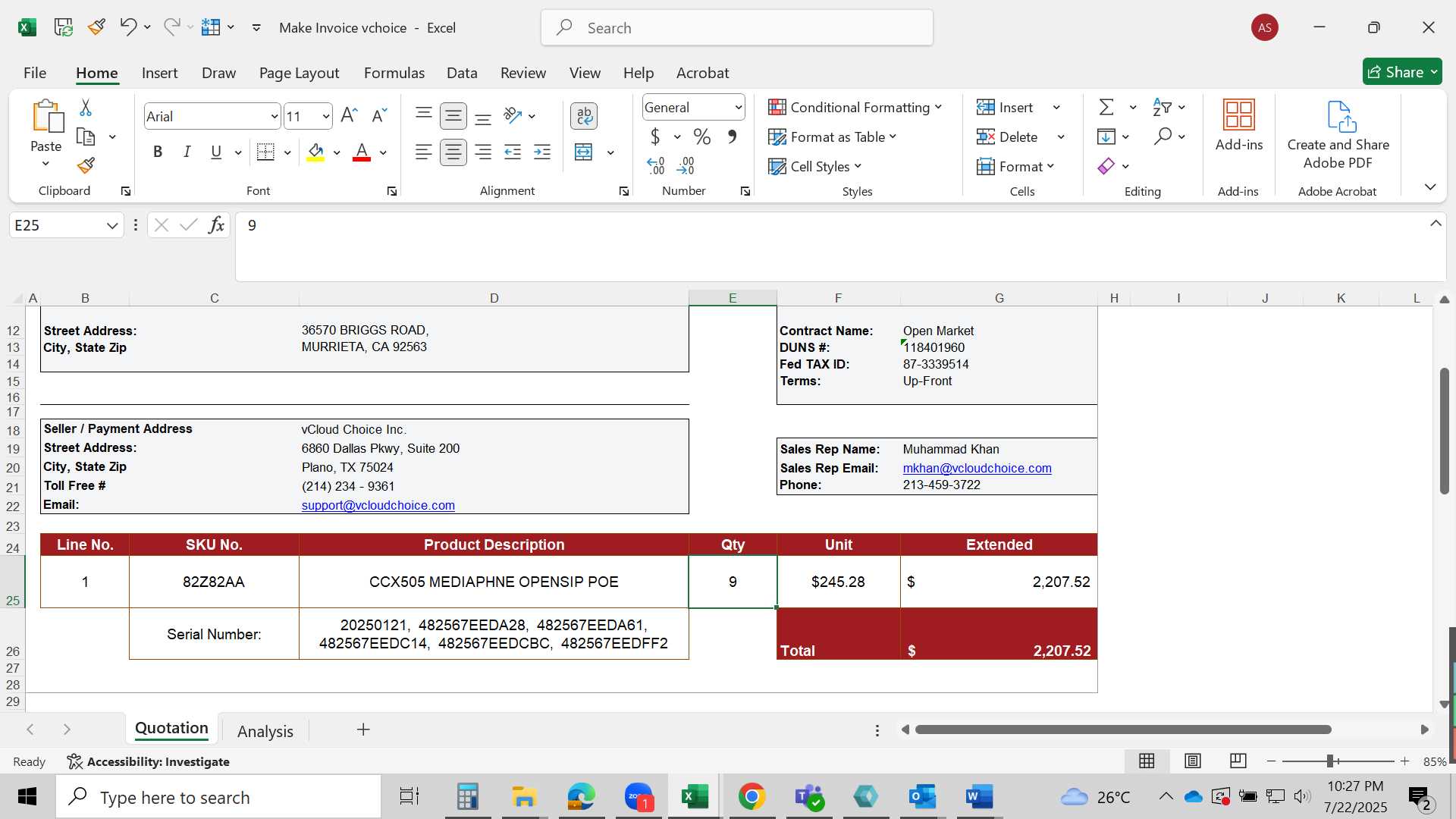Open the Add-ins button
Screen dimensions: 1456x819
coord(1239,125)
